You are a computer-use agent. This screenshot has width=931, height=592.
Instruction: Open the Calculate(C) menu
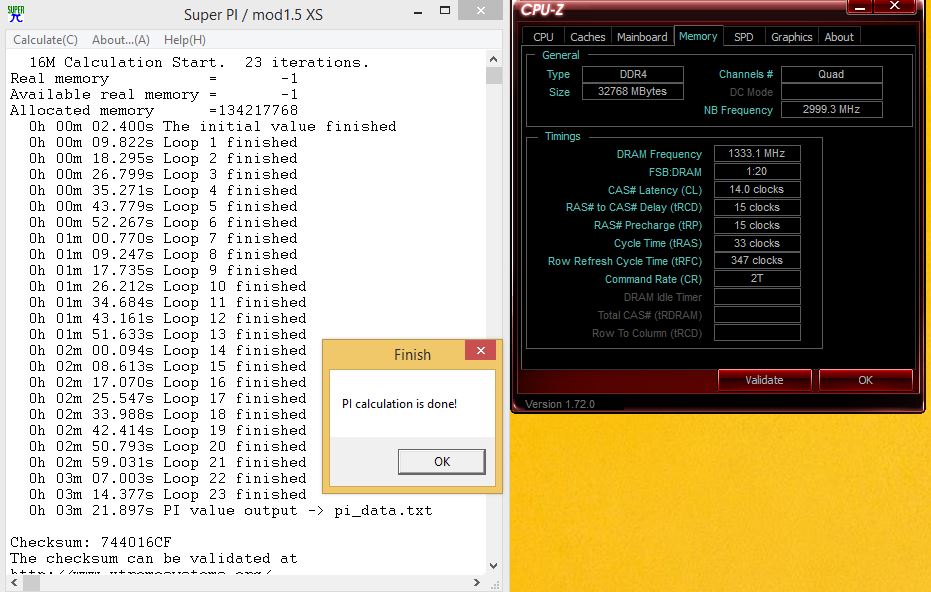(45, 40)
